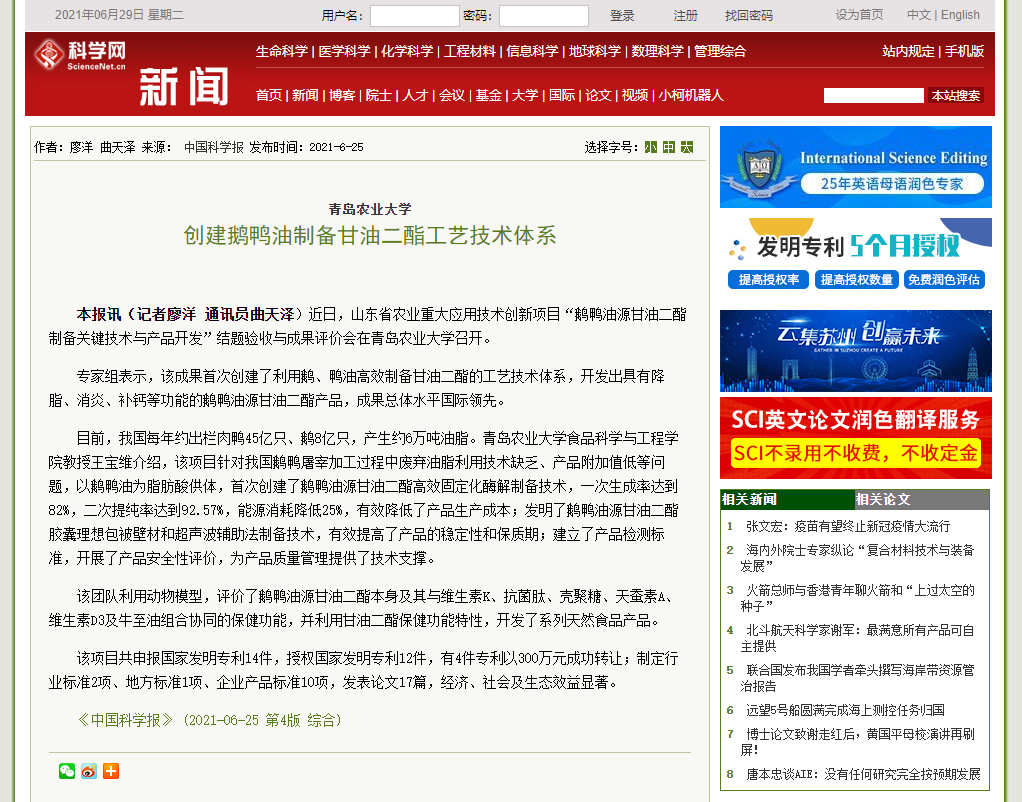Image resolution: width=1022 pixels, height=802 pixels.
Task: Open 医学科学 category
Action: (x=344, y=52)
